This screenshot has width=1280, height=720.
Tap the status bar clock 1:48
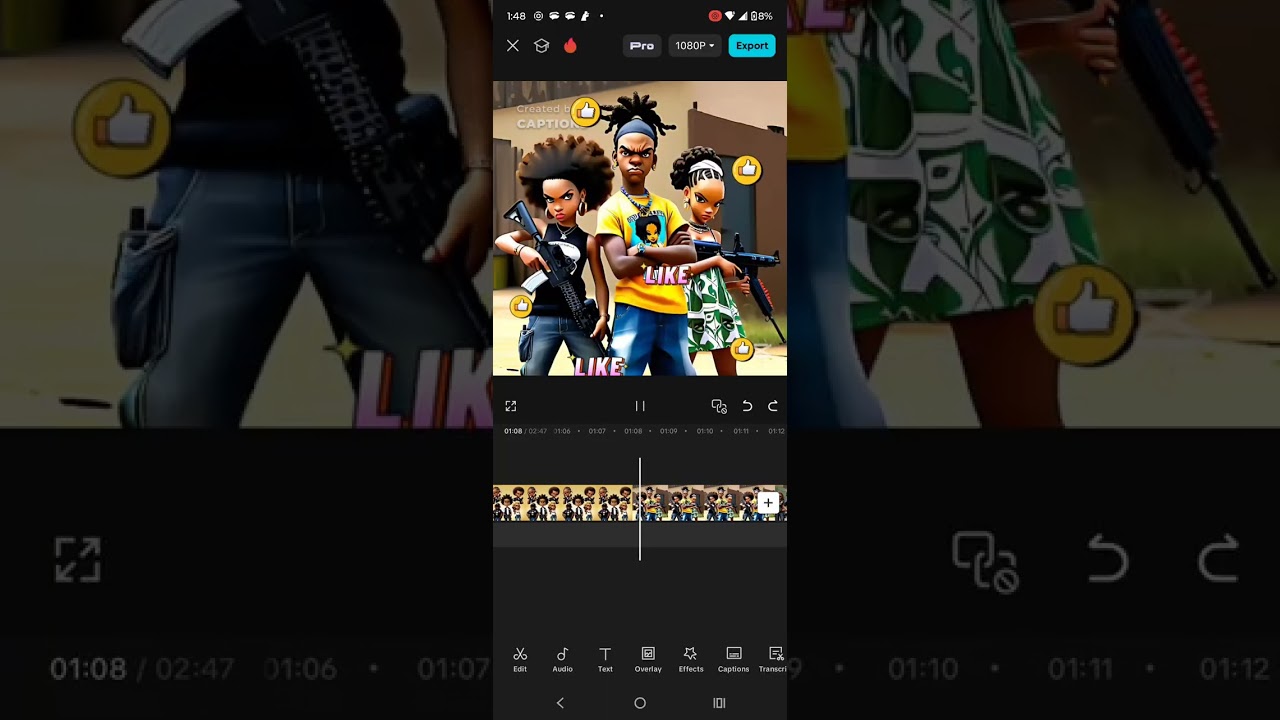tap(516, 16)
